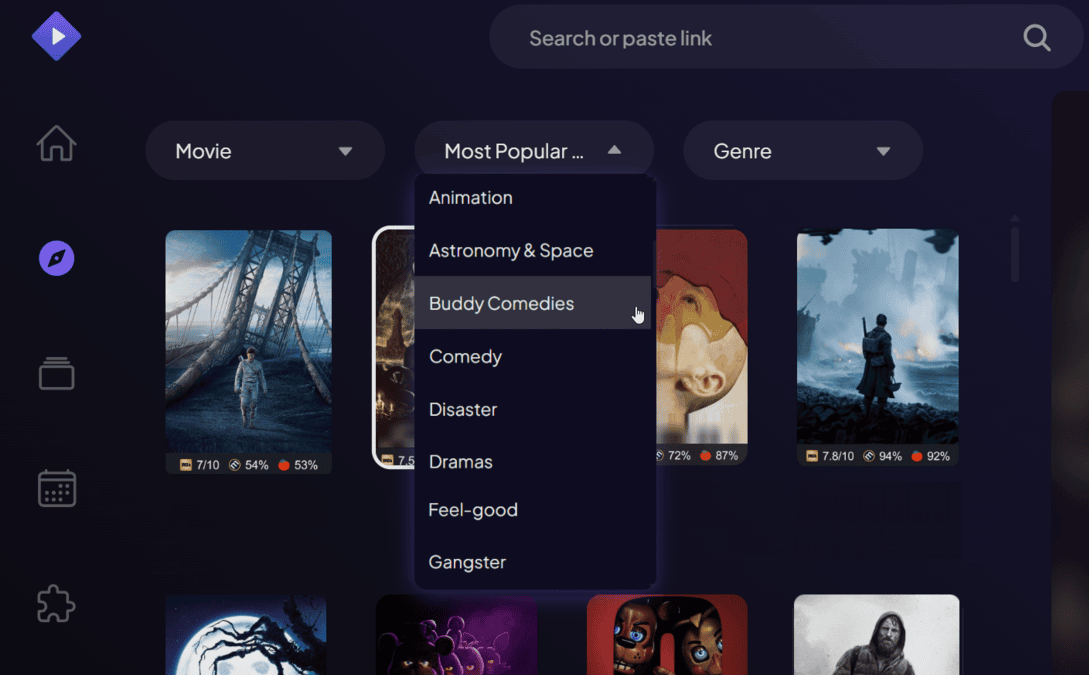Click the Rotten Tomatoes 53% badge

point(296,464)
